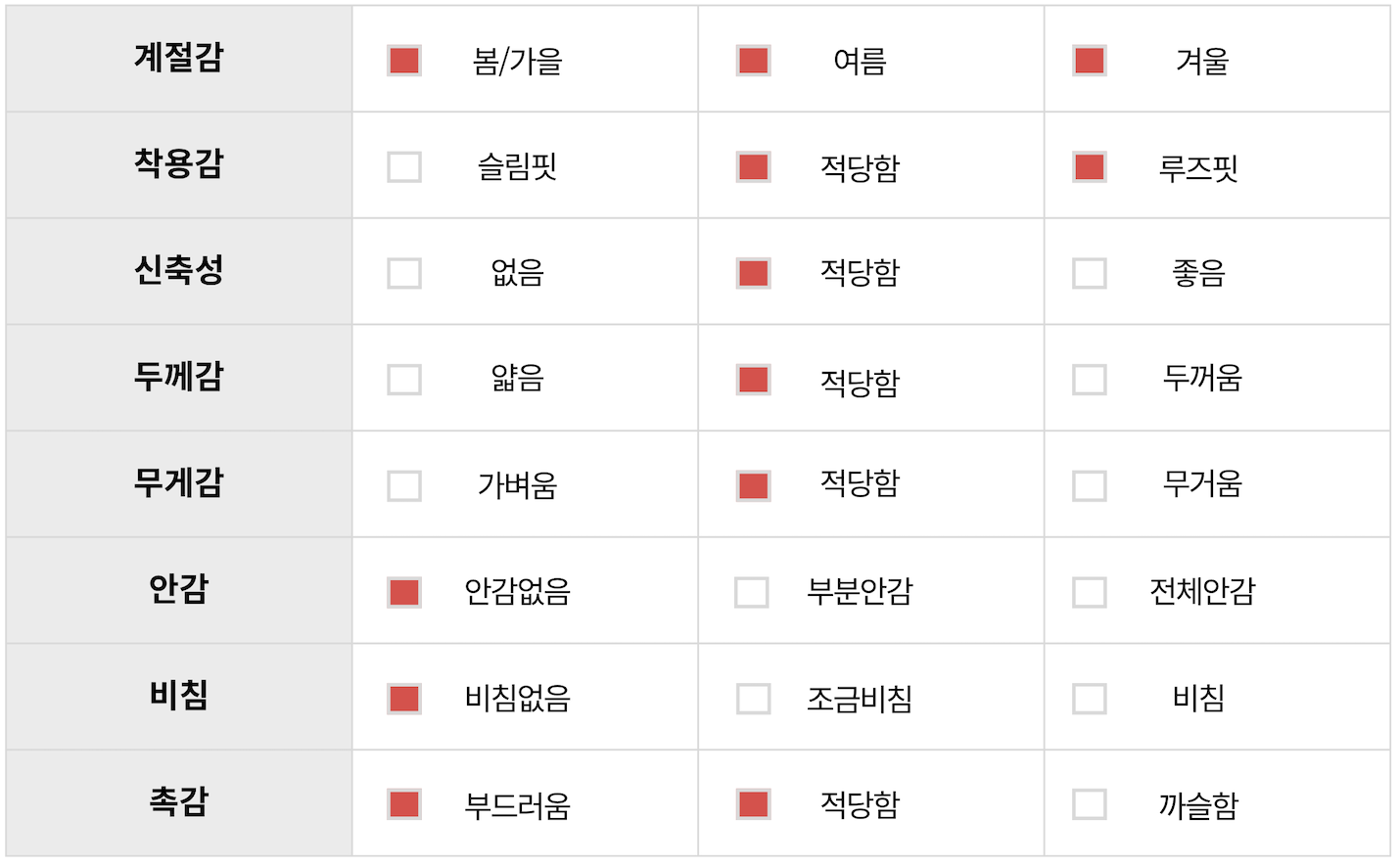
Task: Check the 까슬함 texture checkbox
Action: click(x=1090, y=804)
